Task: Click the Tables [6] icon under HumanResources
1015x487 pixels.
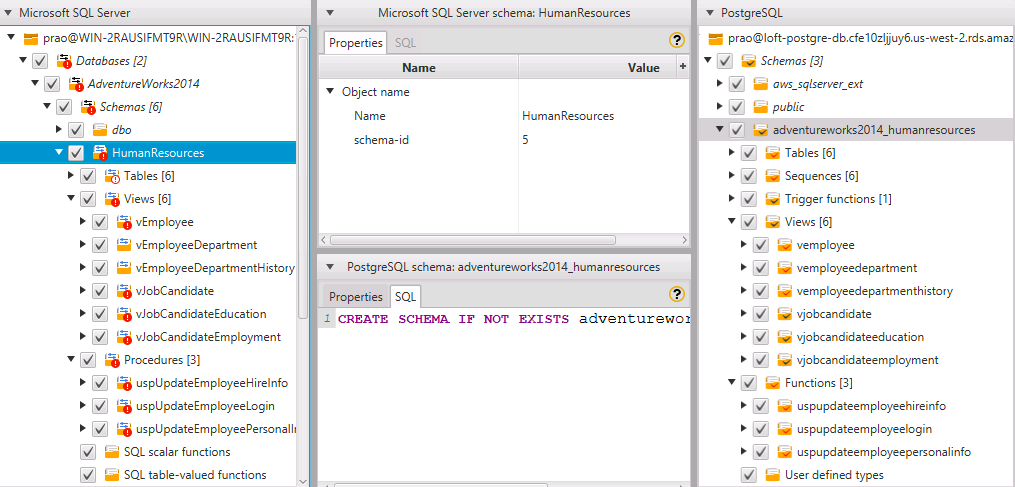Action: (x=112, y=176)
